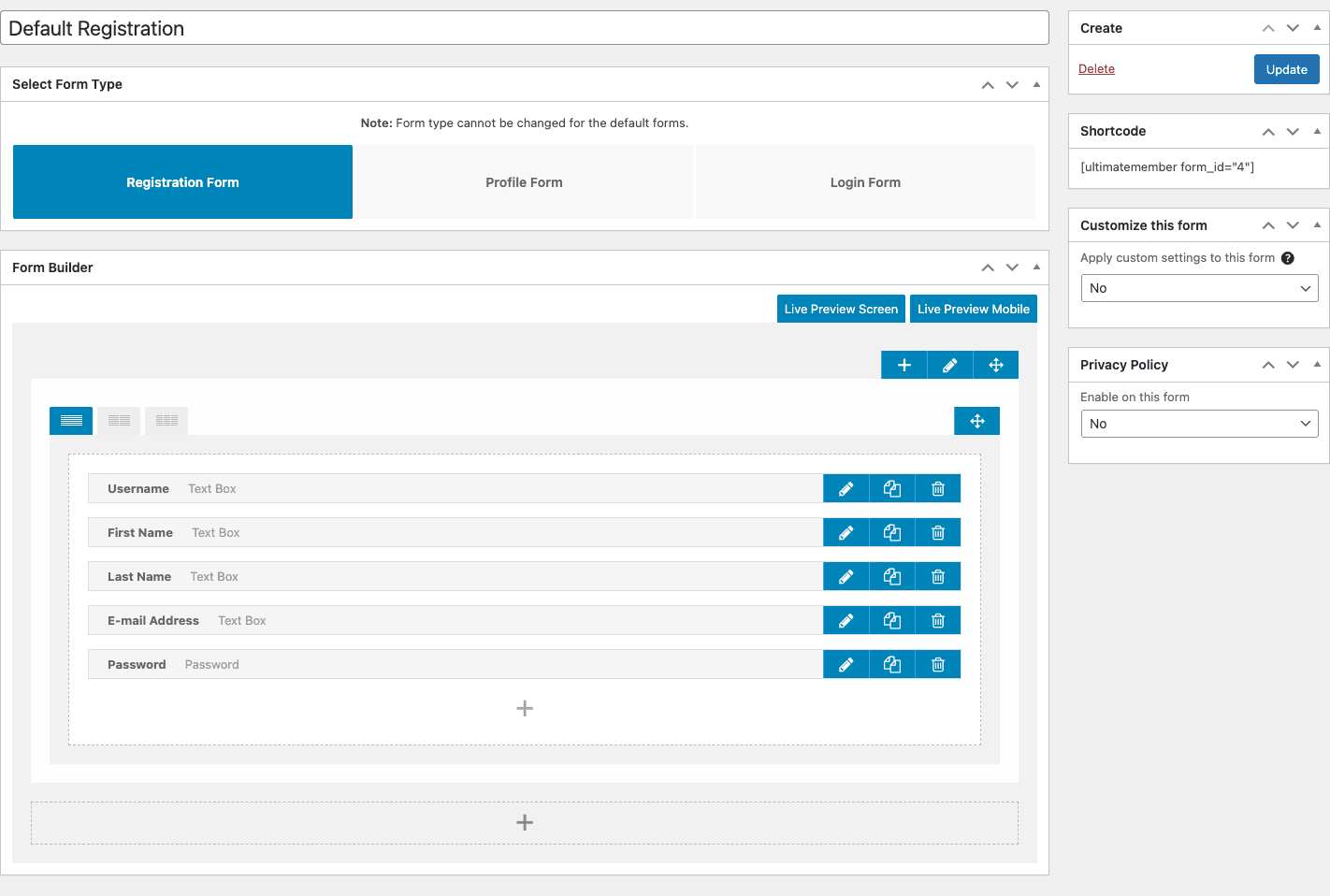Delete the E-mail Address field
This screenshot has width=1330, height=896.
(x=938, y=620)
